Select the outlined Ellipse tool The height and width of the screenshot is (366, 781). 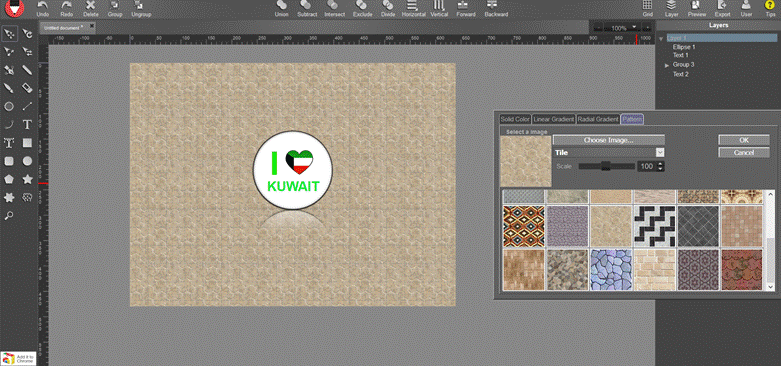(x=9, y=106)
